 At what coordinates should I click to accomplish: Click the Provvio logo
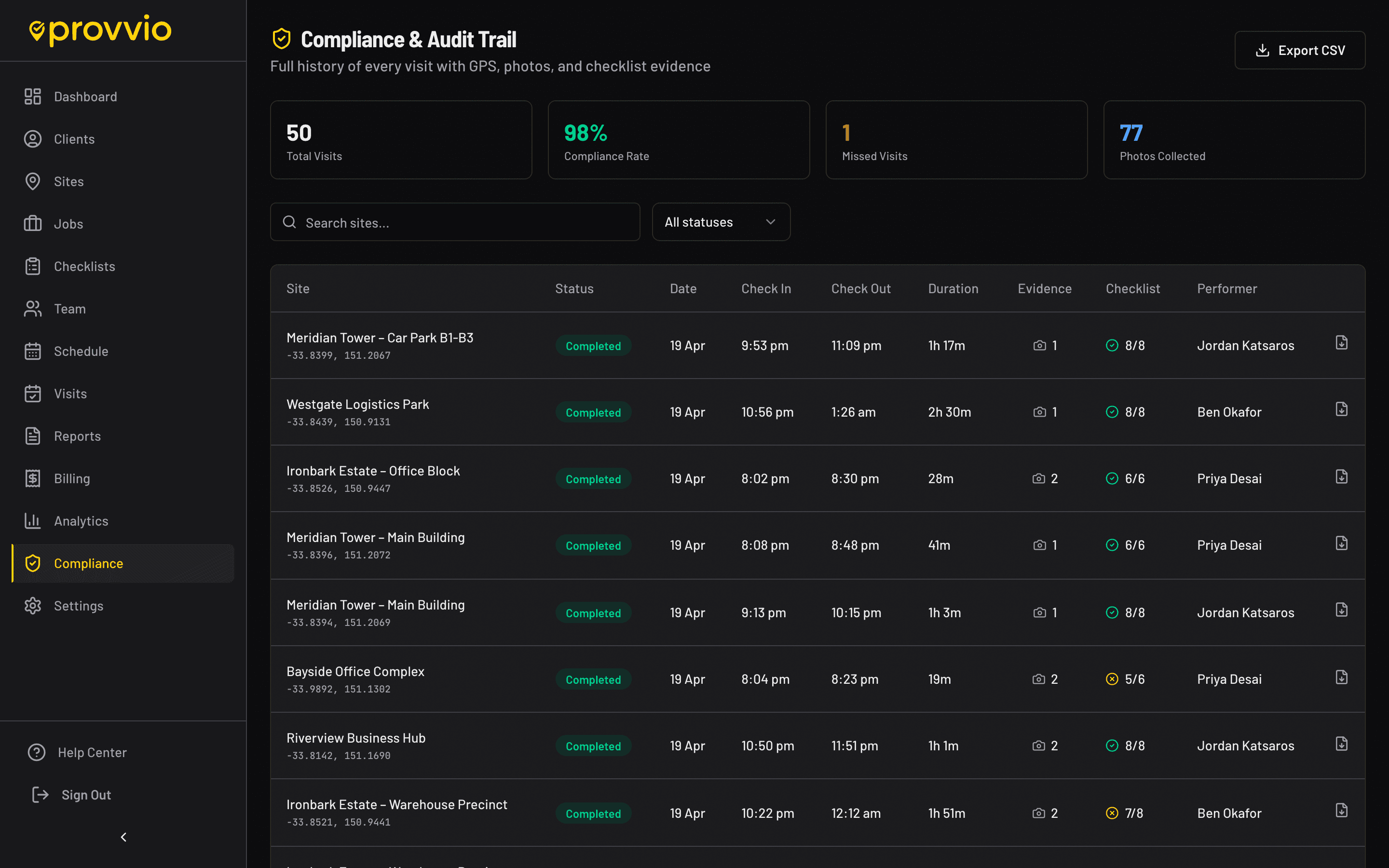pos(101,30)
